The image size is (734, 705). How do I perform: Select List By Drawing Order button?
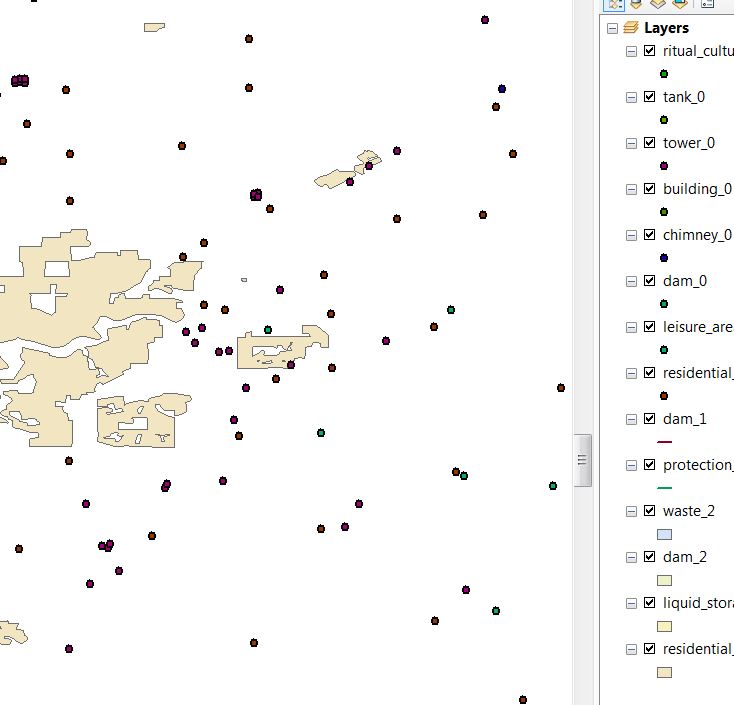coord(614,4)
